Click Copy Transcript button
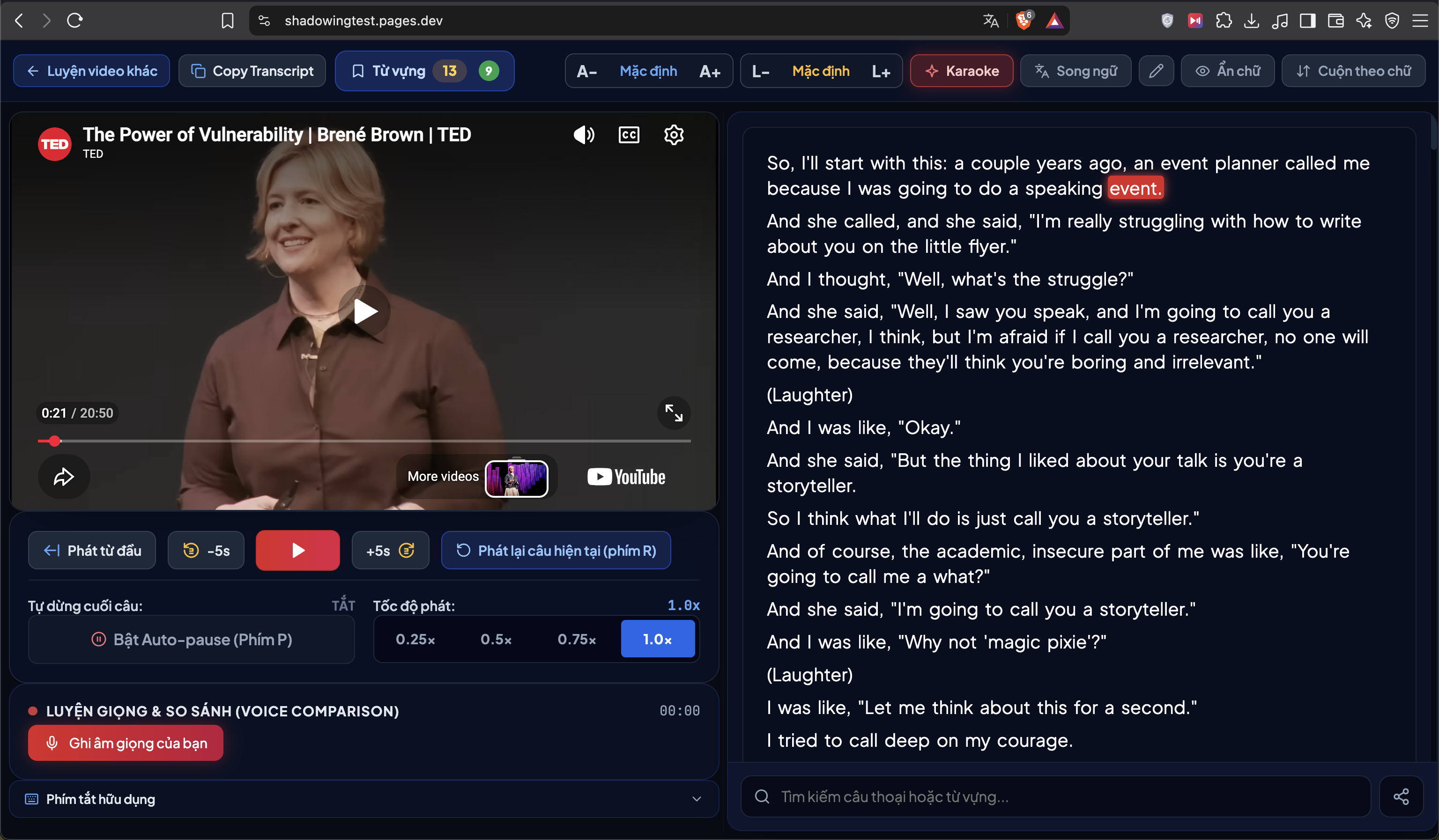Screen dimensions: 1439x840 point(252,71)
